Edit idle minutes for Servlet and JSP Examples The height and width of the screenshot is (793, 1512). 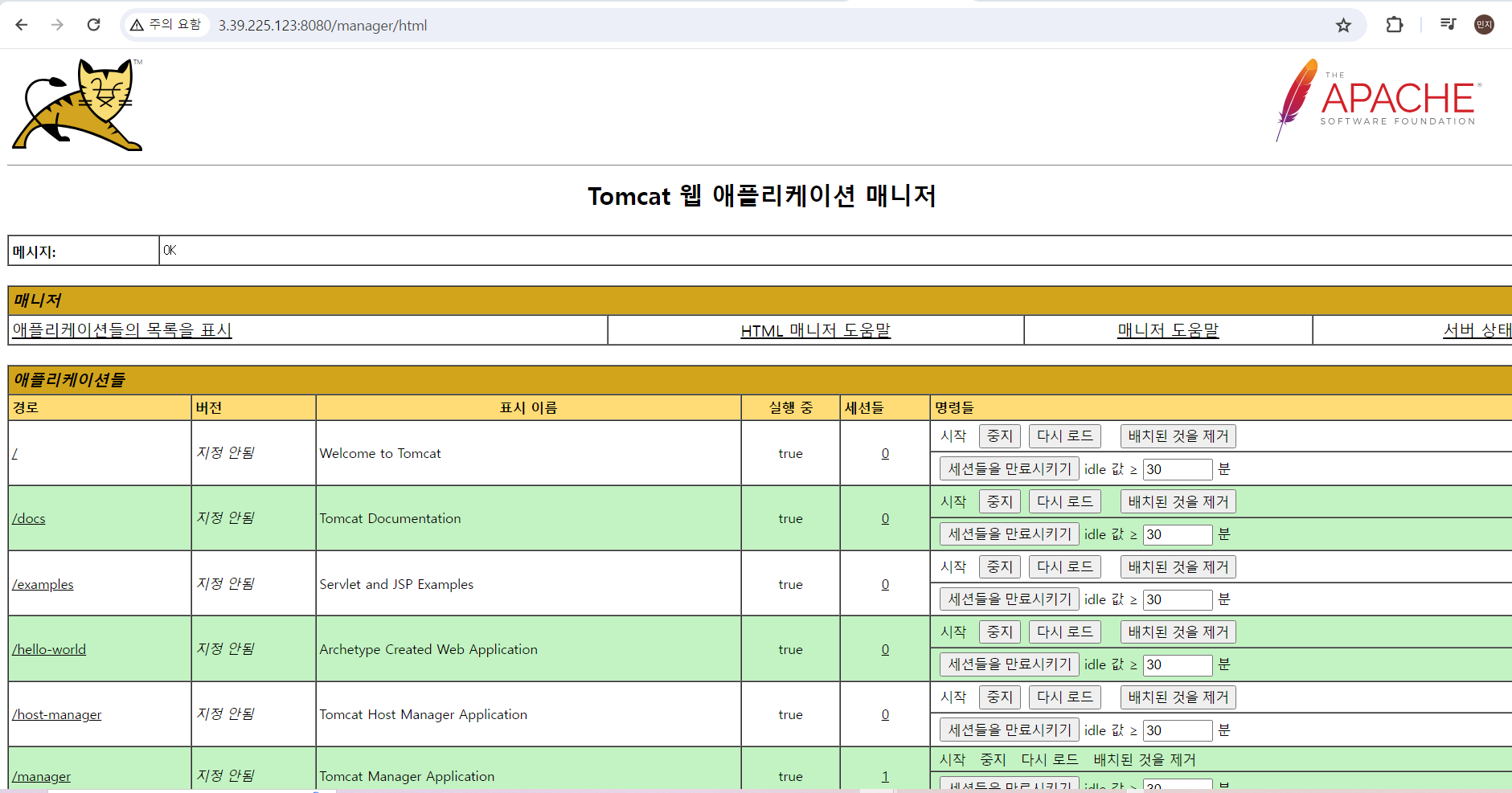1178,599
